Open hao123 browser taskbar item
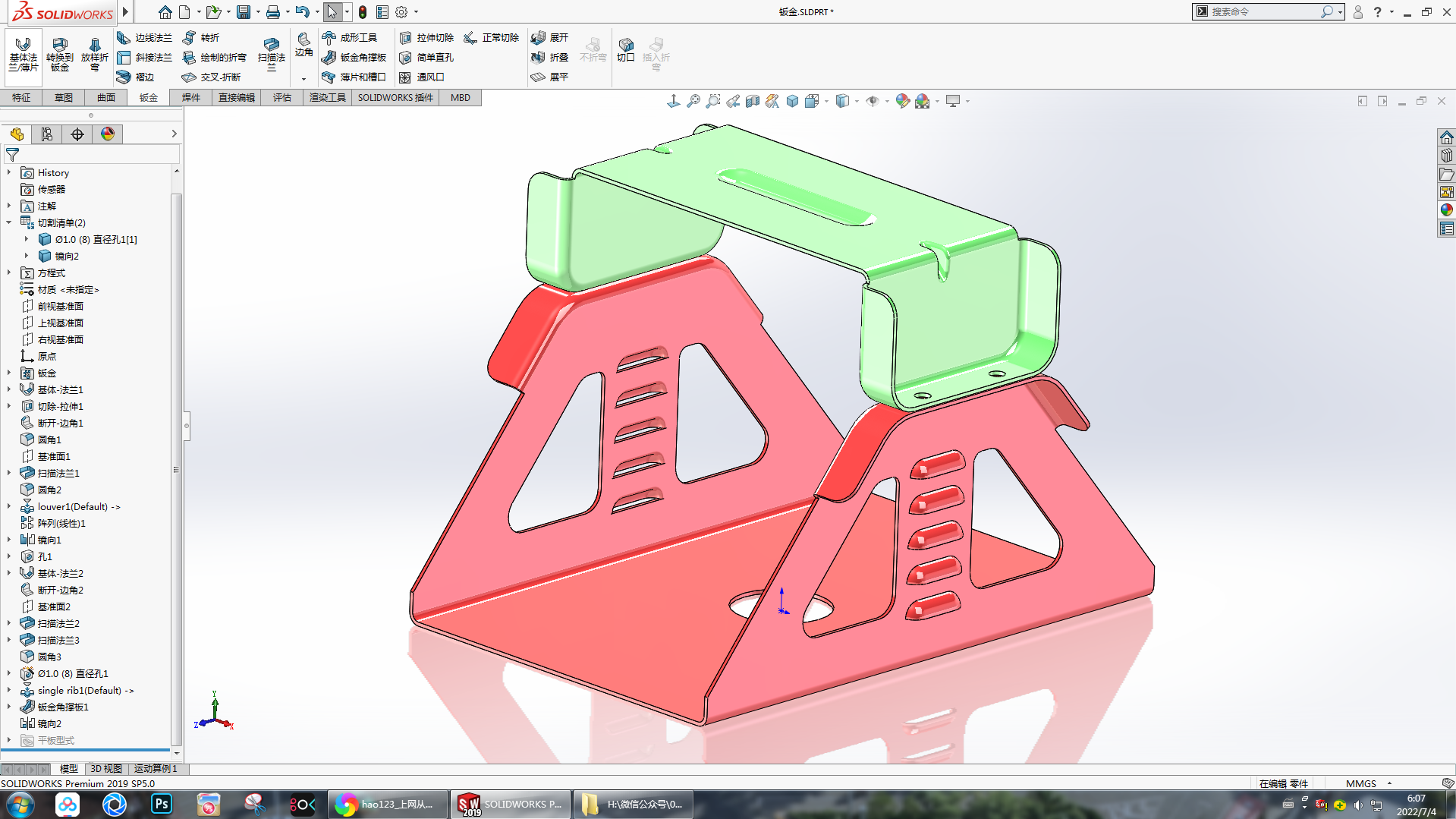 [x=388, y=805]
